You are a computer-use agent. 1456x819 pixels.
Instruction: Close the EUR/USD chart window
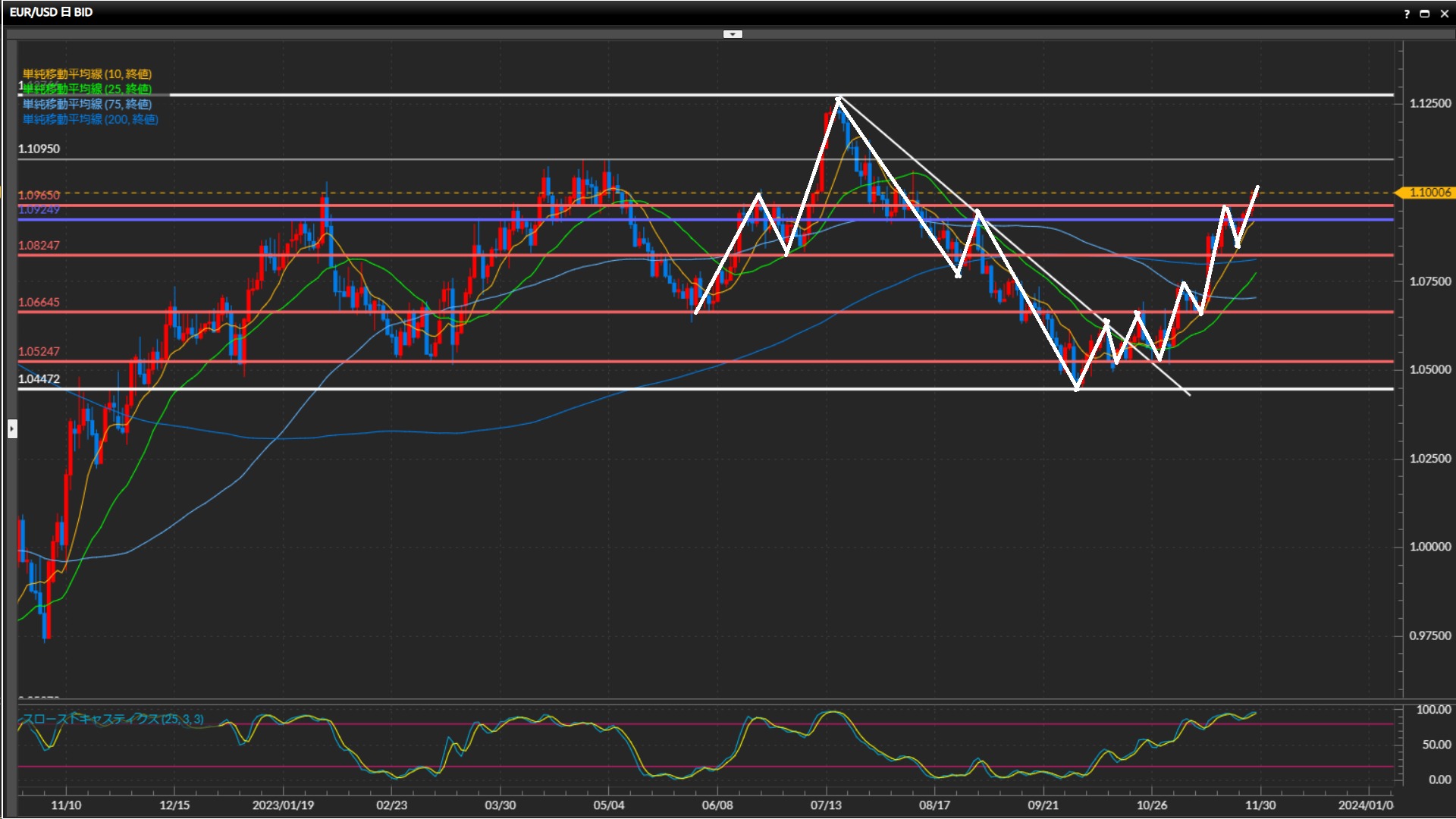coord(1445,14)
